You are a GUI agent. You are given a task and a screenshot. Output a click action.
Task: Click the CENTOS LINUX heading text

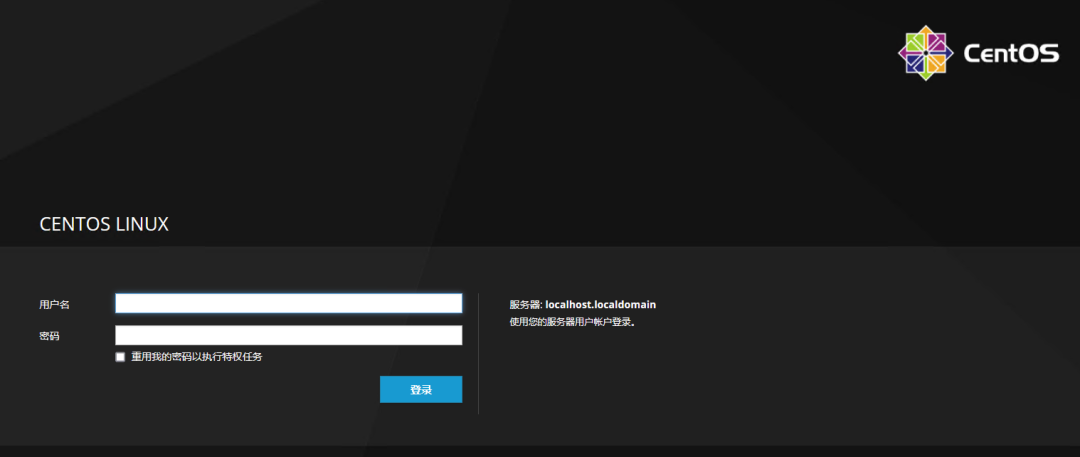coord(104,224)
